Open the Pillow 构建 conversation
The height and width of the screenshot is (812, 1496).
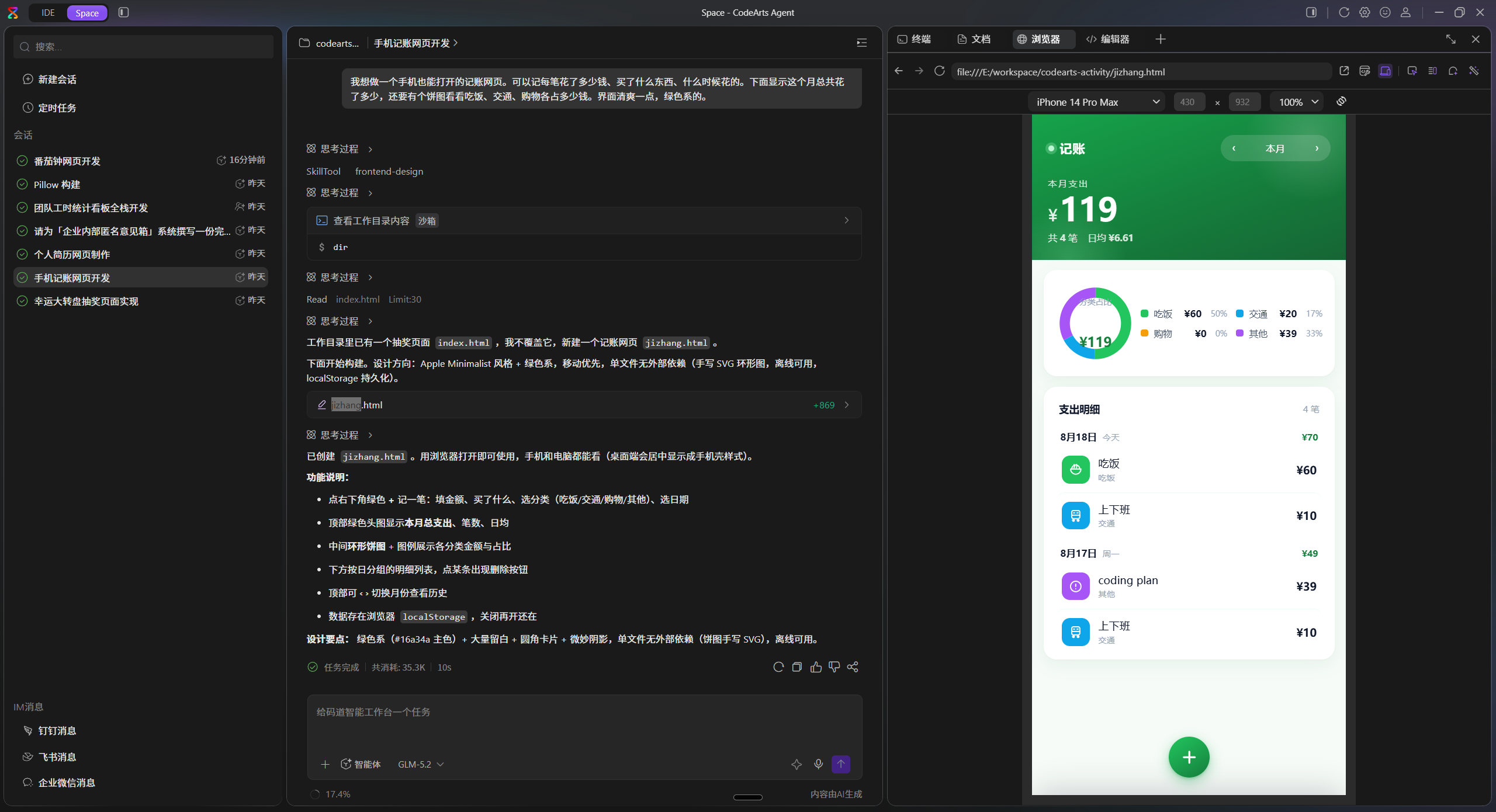tap(140, 184)
